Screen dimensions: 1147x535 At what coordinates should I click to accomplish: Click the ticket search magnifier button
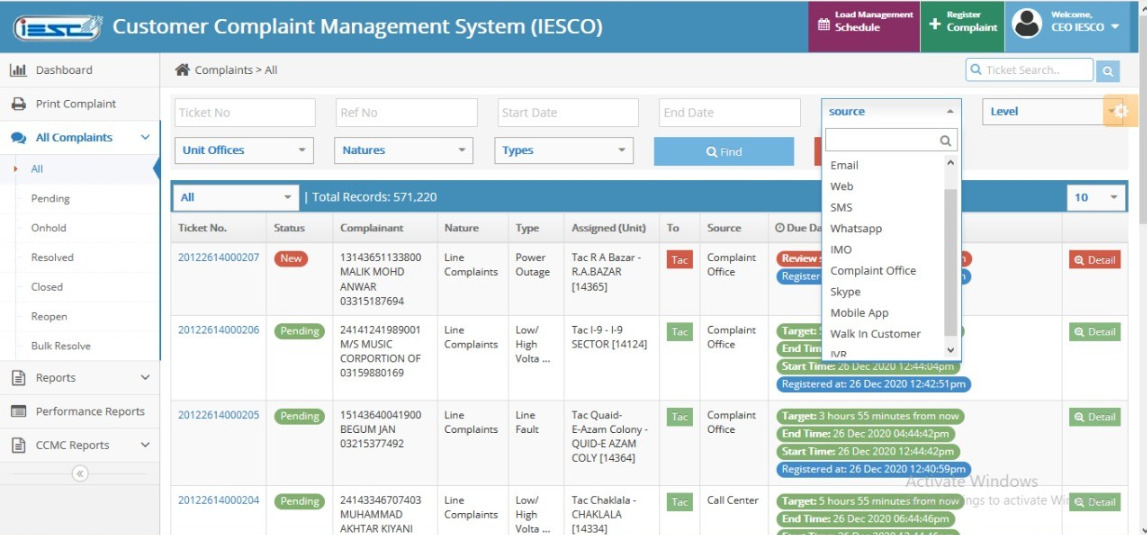pos(1107,71)
